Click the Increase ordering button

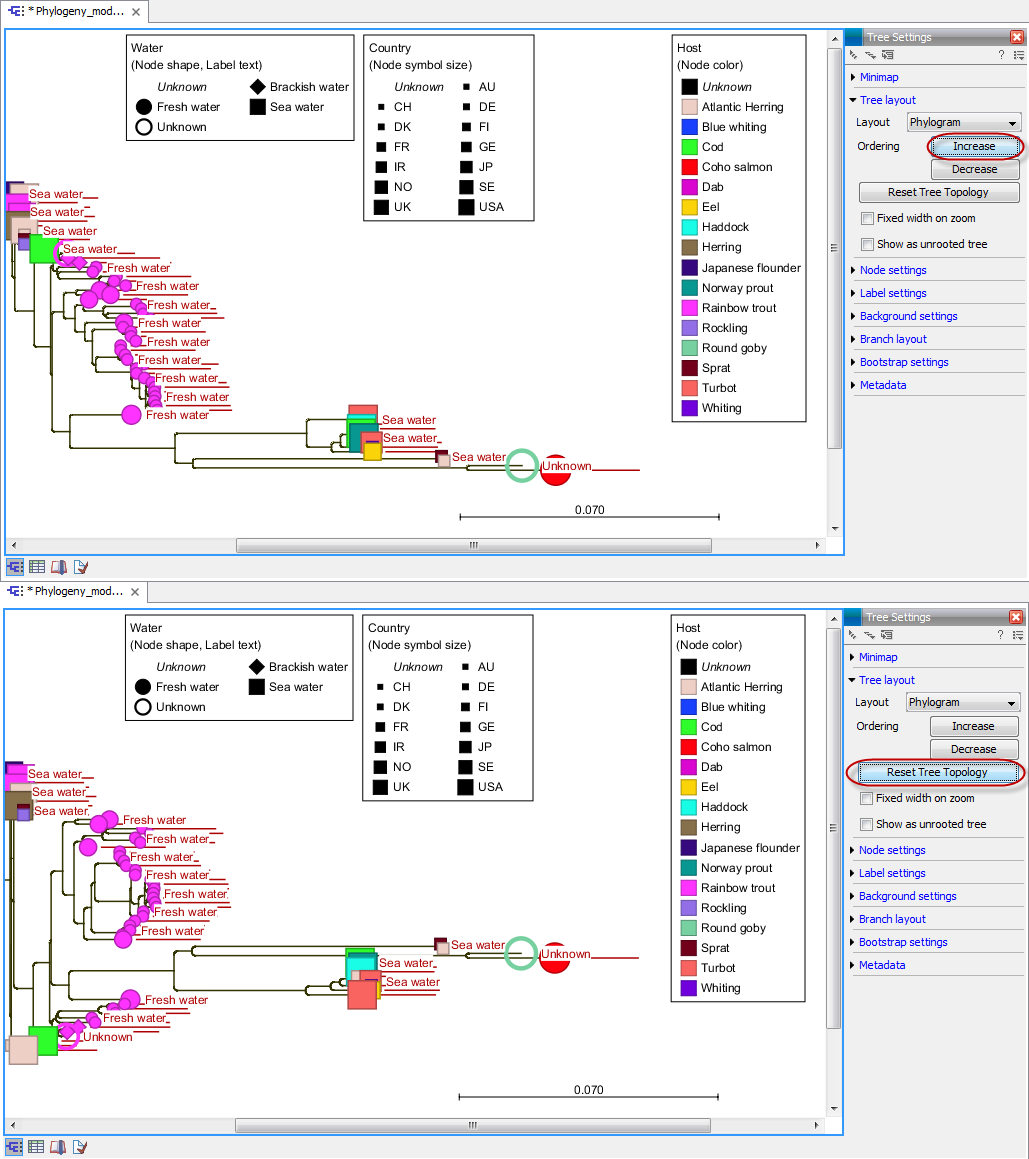(x=974, y=146)
